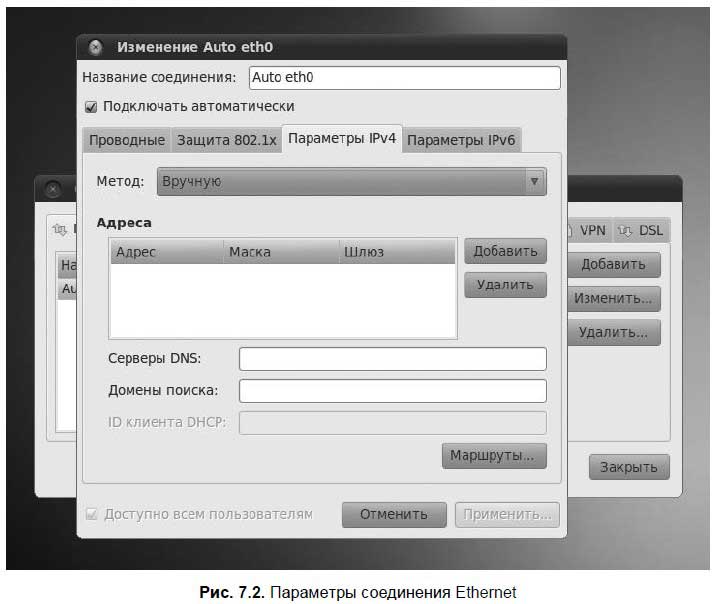Focus the Название соединения field
The width and height of the screenshot is (716, 604).
(x=405, y=78)
